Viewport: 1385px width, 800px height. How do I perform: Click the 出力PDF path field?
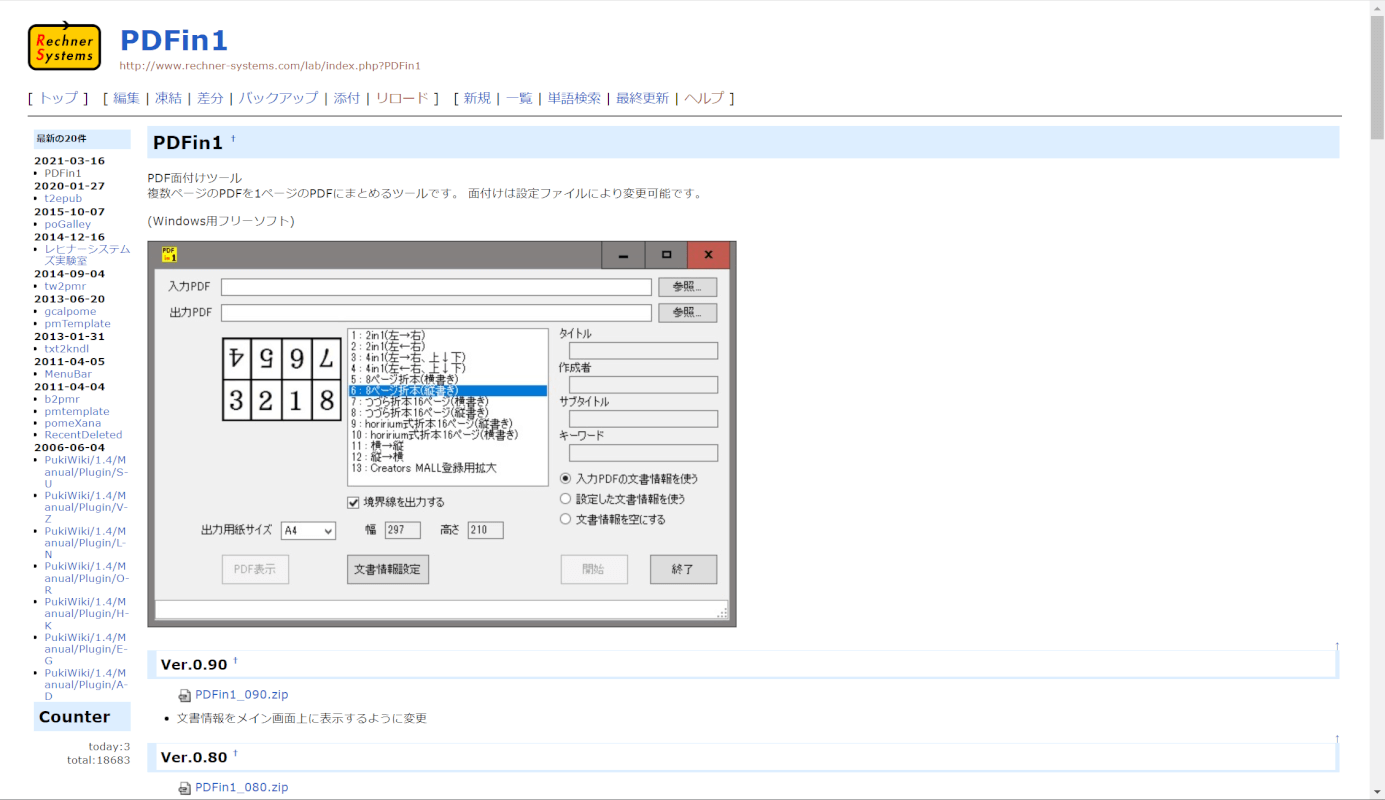(x=436, y=313)
